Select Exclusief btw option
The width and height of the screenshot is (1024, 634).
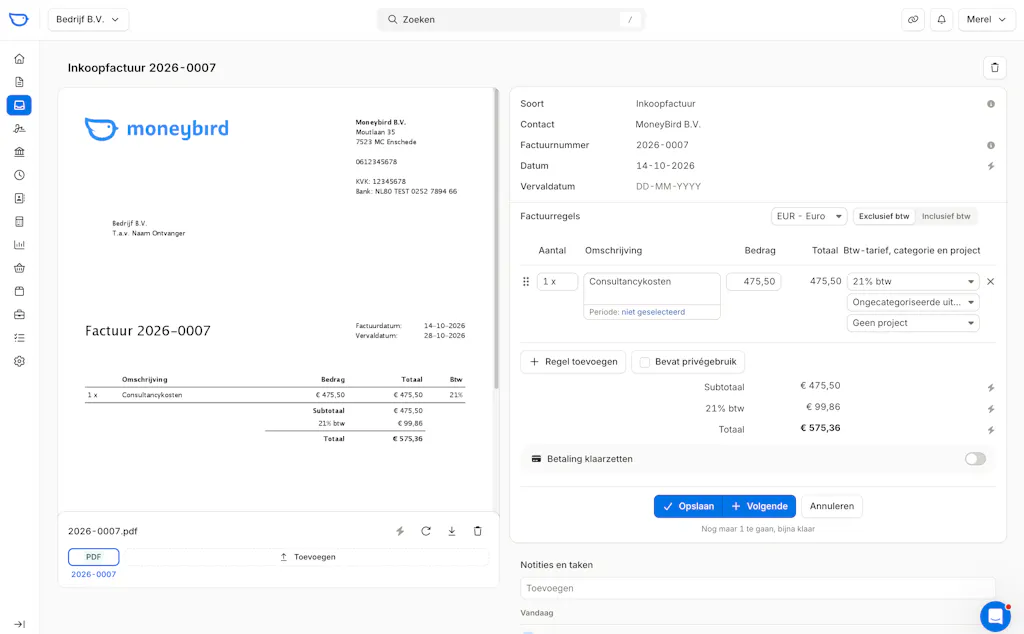click(x=884, y=216)
